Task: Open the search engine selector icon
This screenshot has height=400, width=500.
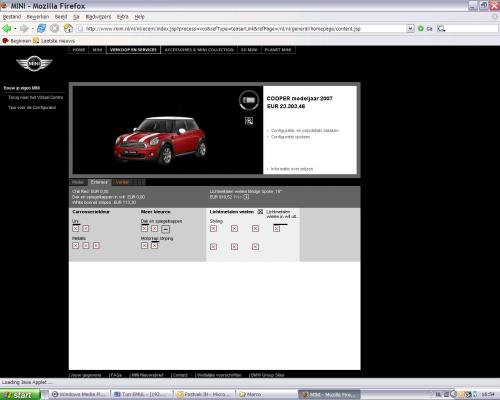Action: (441, 29)
